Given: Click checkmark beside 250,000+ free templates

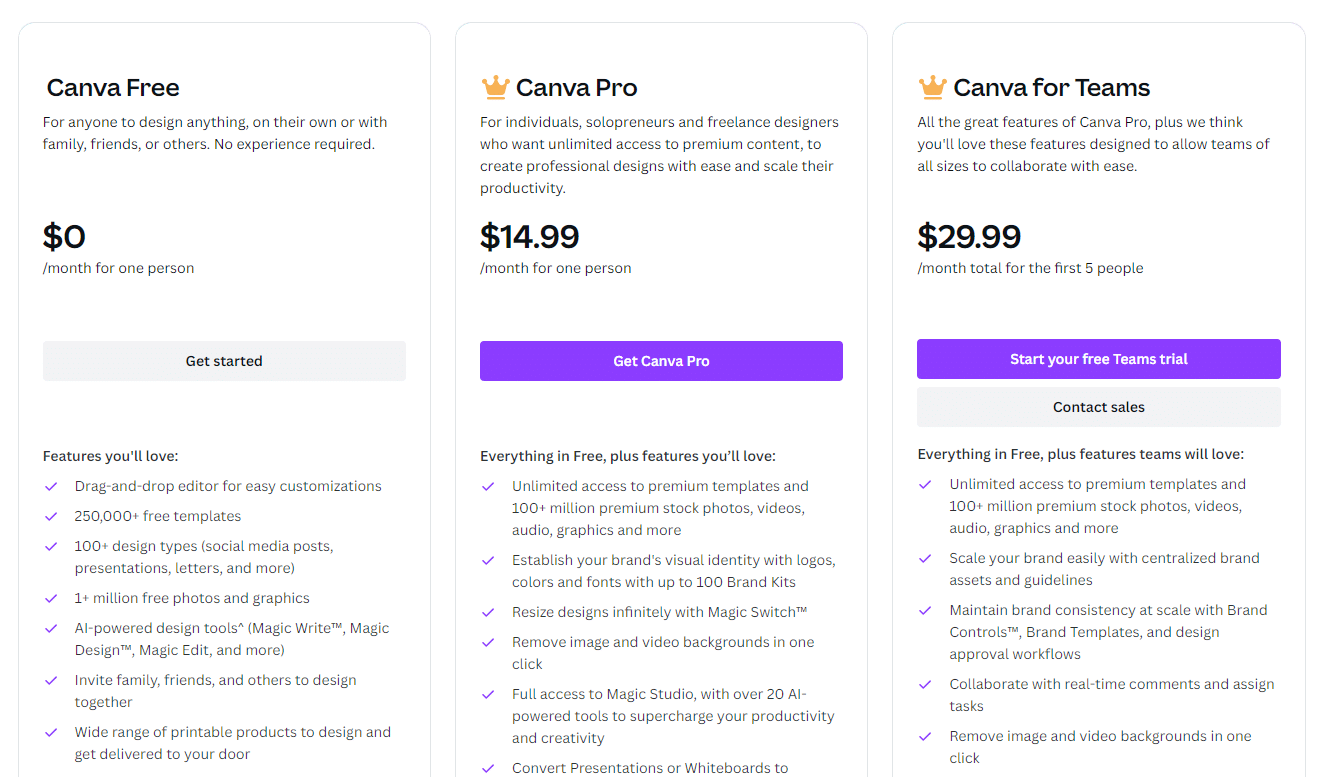Looking at the screenshot, I should click(x=51, y=516).
